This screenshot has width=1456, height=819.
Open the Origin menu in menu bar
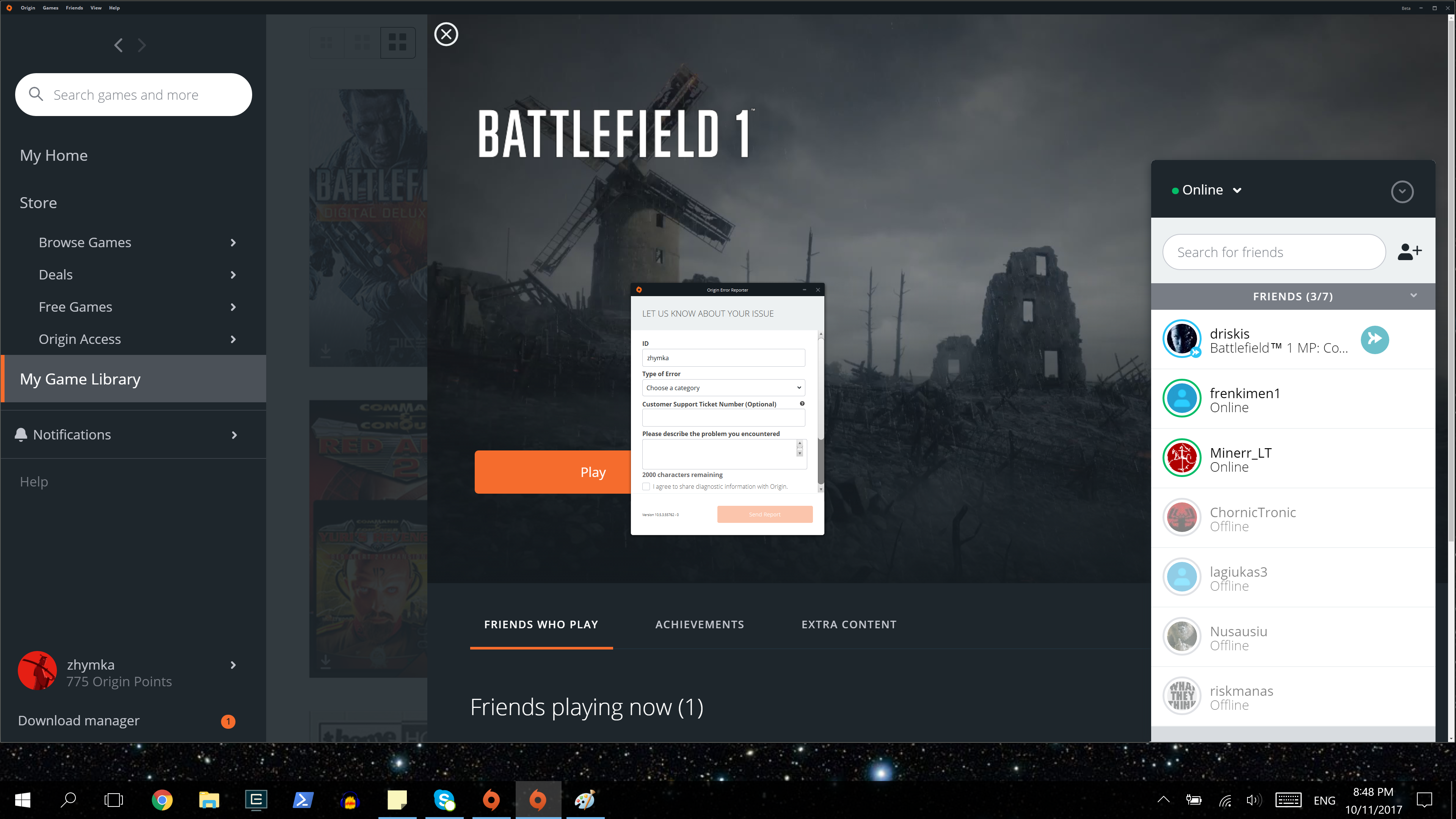pos(28,8)
